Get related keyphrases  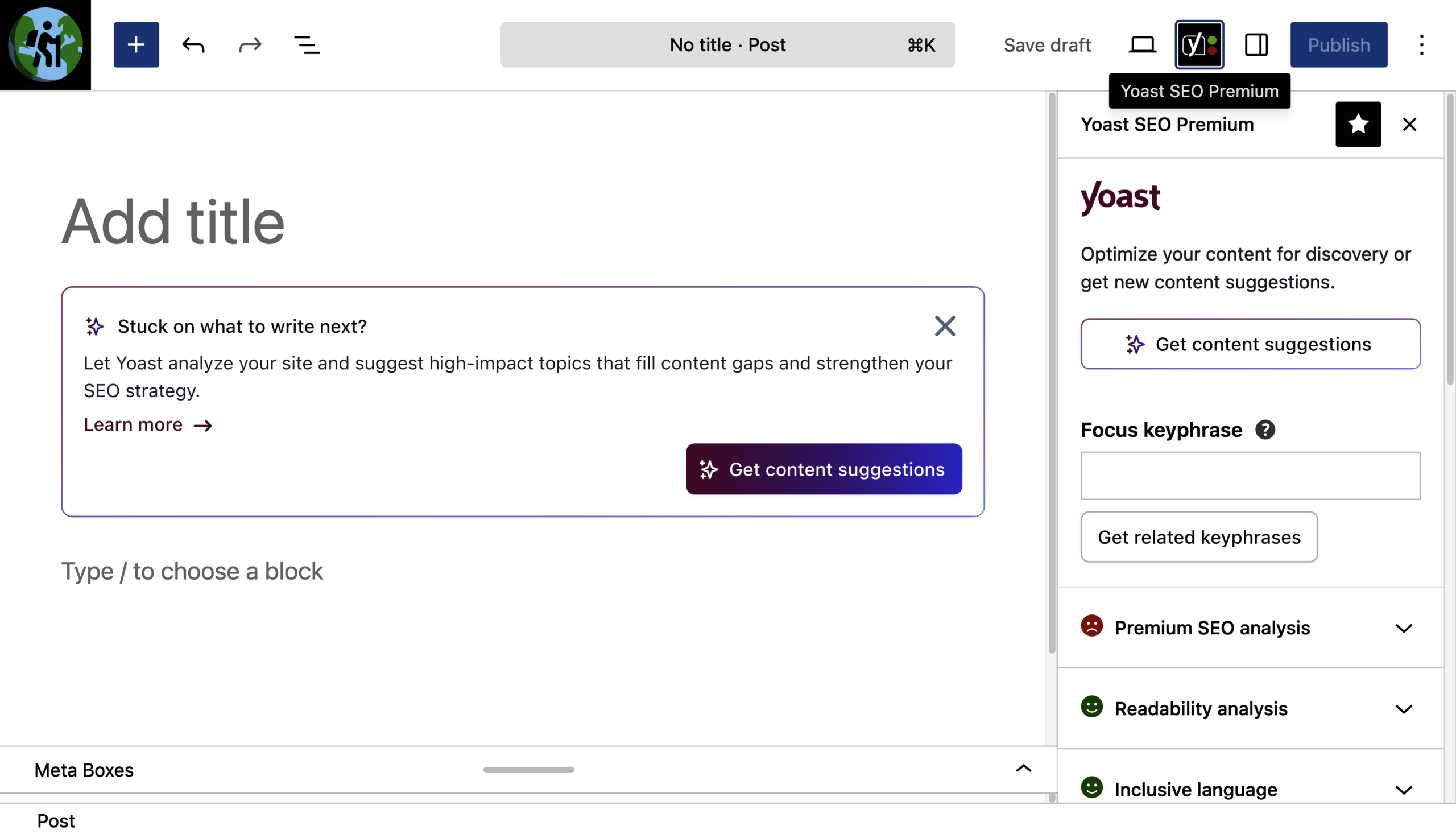[1199, 537]
